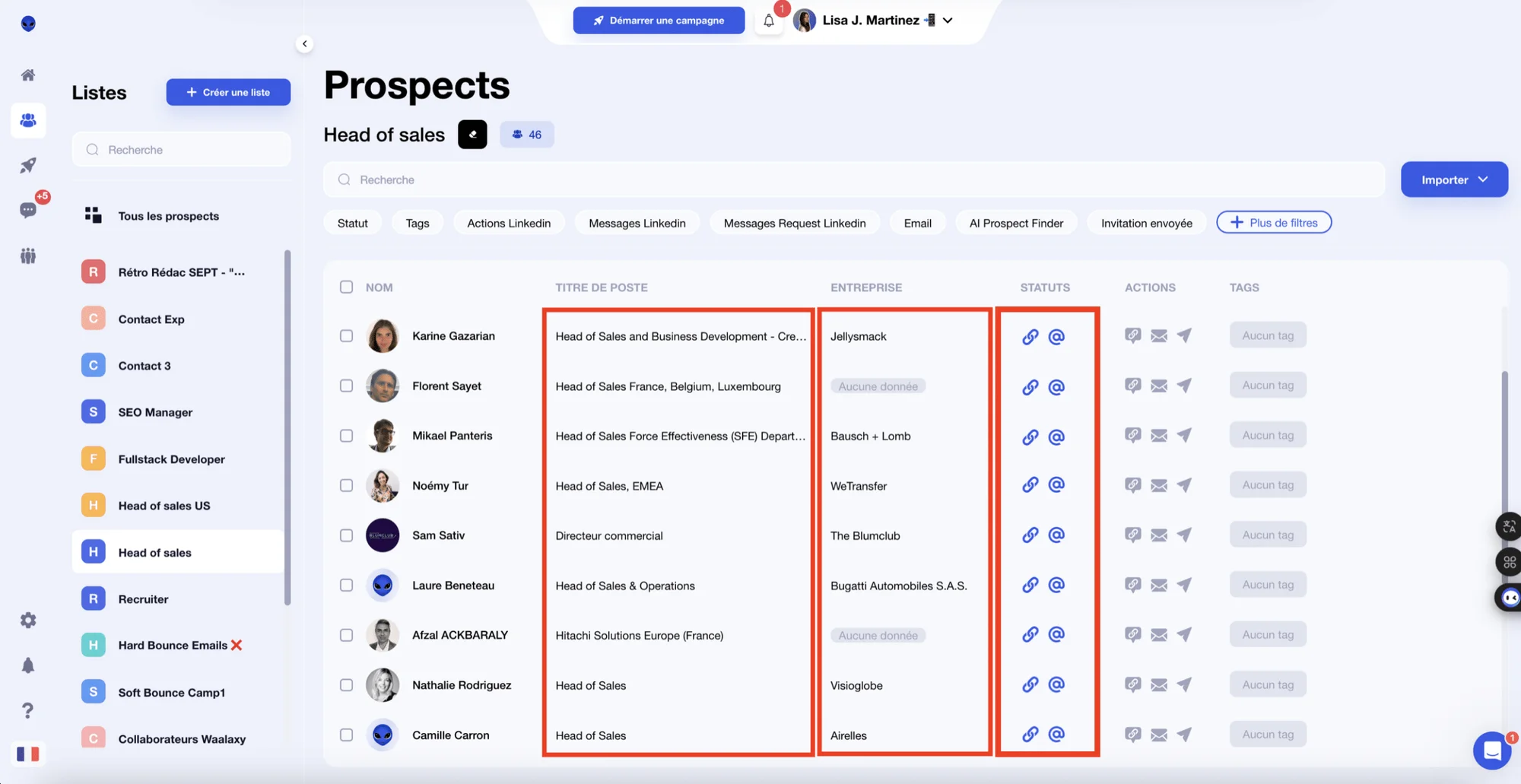Click the lists panel scrollbar
The width and height of the screenshot is (1521, 784).
(x=287, y=427)
